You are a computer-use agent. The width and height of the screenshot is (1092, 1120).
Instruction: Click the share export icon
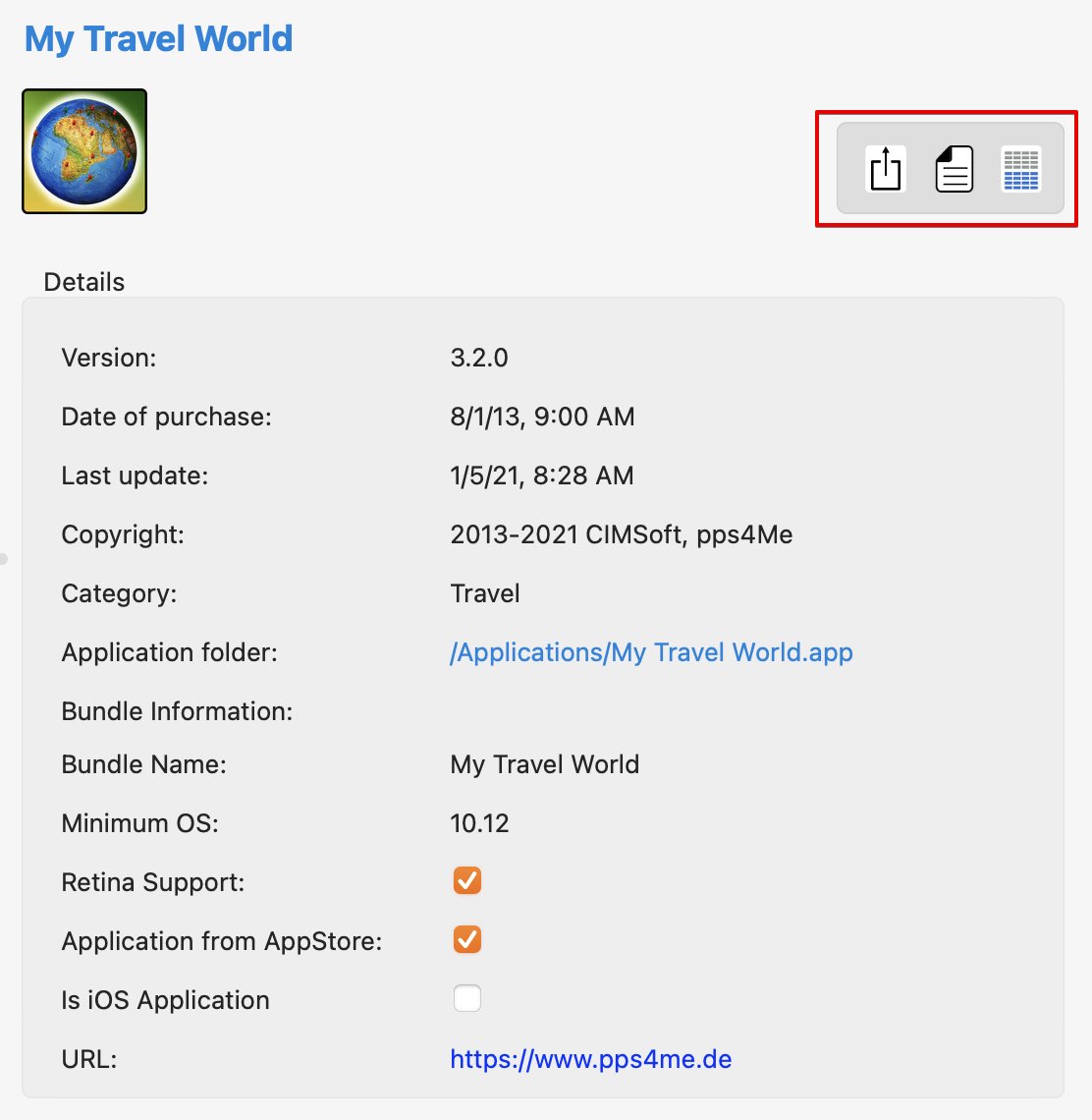[x=885, y=169]
